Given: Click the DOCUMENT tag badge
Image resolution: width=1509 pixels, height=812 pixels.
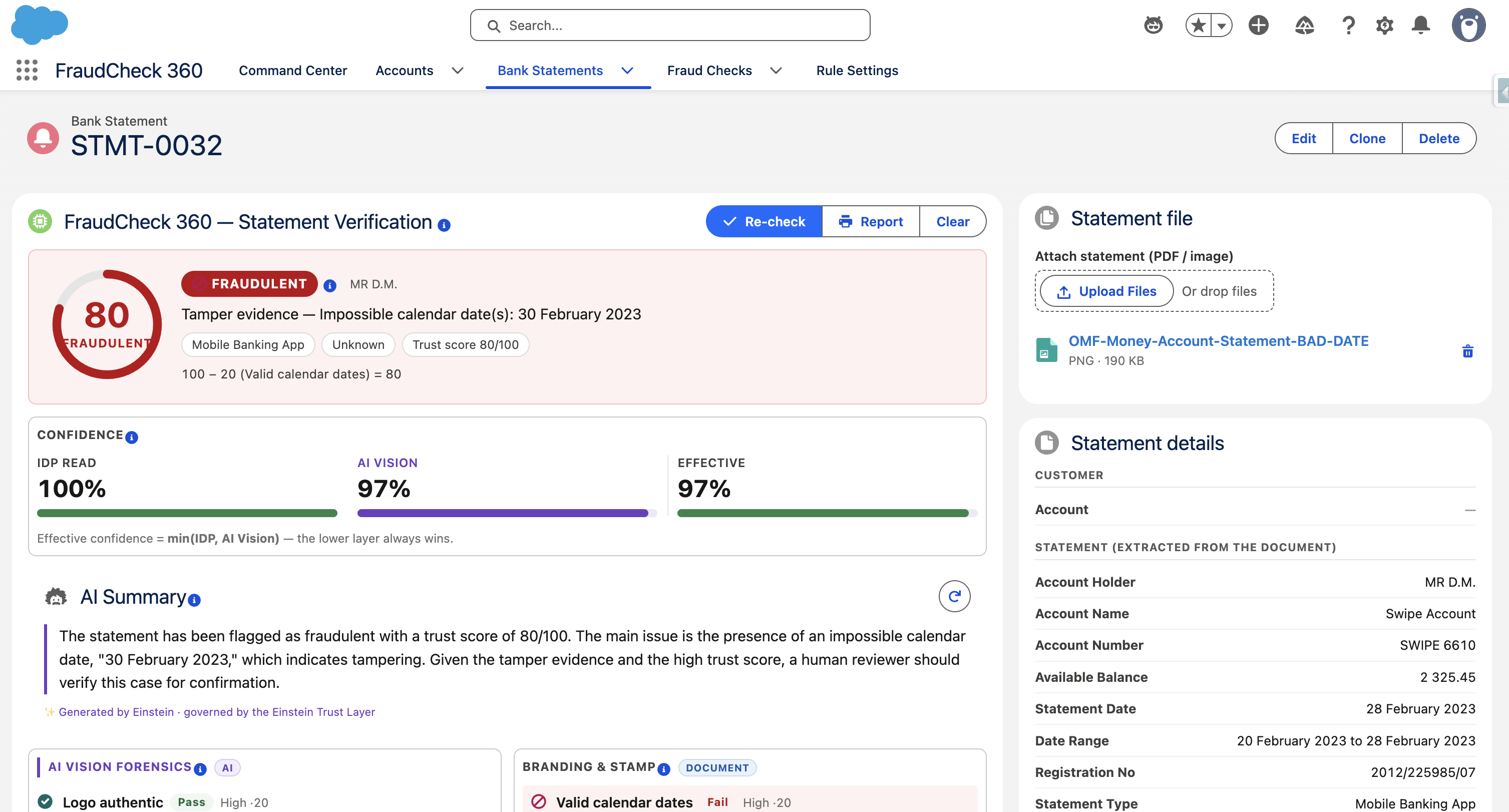Looking at the screenshot, I should [717, 767].
